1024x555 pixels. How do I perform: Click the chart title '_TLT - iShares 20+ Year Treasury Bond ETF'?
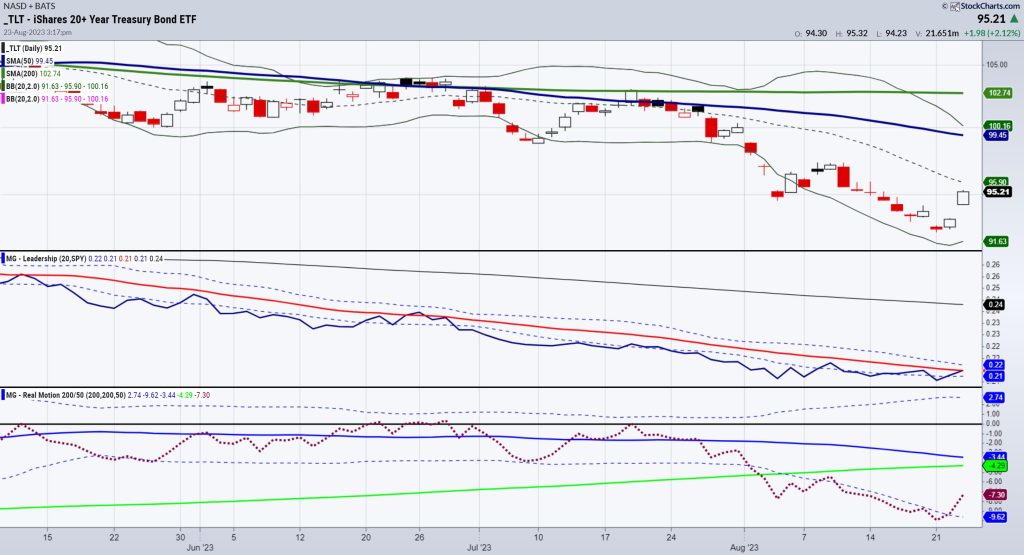click(100, 19)
